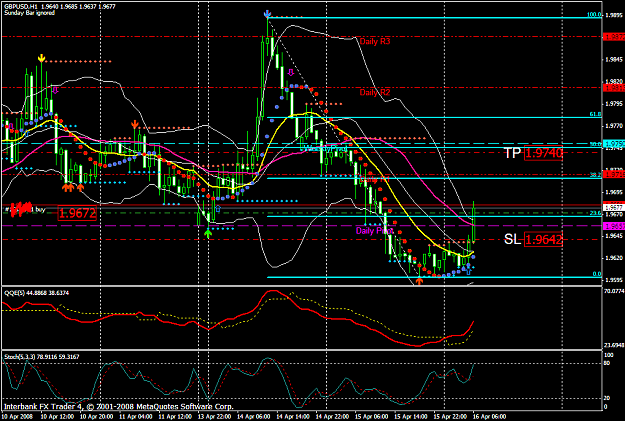
Task: Click the 23.6 Fibonacci level label
Action: tap(596, 213)
